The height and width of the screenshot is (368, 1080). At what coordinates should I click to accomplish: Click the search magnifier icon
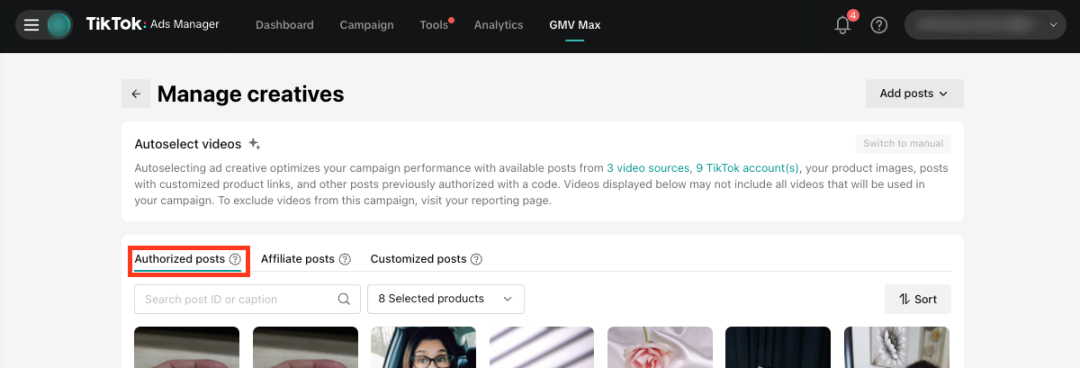[x=344, y=299]
